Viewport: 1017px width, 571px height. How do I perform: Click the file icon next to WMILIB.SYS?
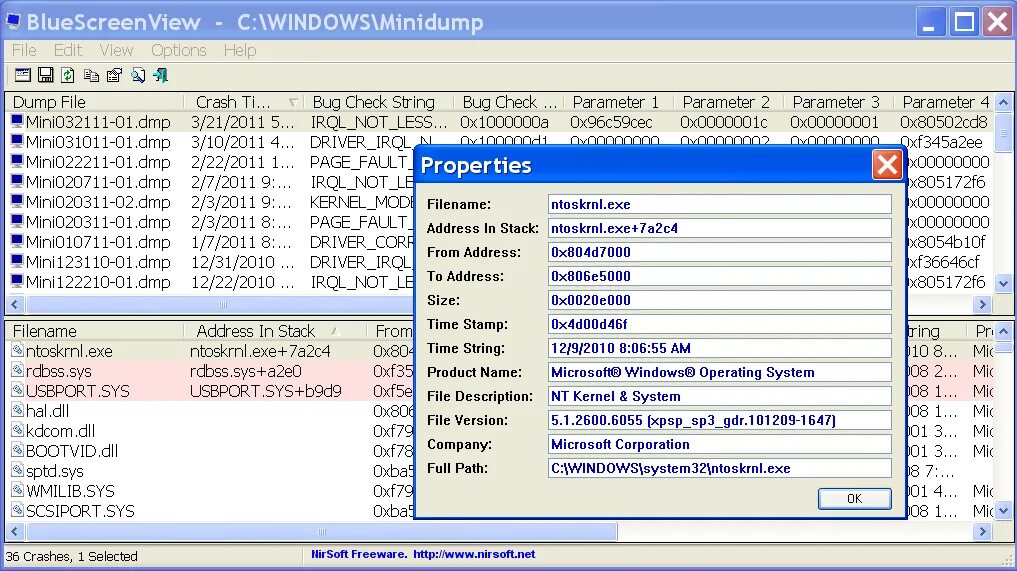click(18, 491)
